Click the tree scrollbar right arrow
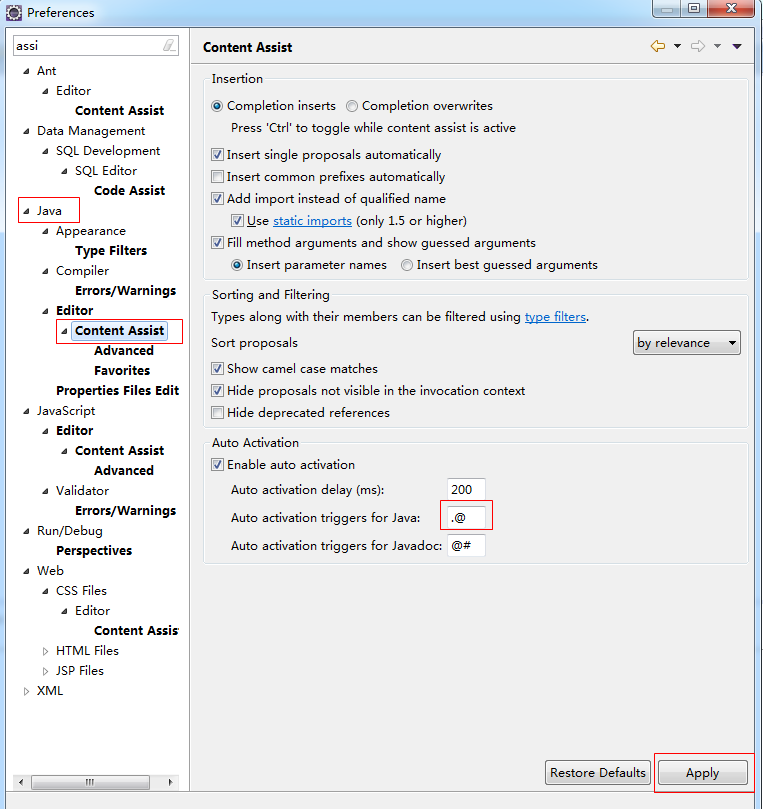This screenshot has width=763, height=809. click(170, 782)
